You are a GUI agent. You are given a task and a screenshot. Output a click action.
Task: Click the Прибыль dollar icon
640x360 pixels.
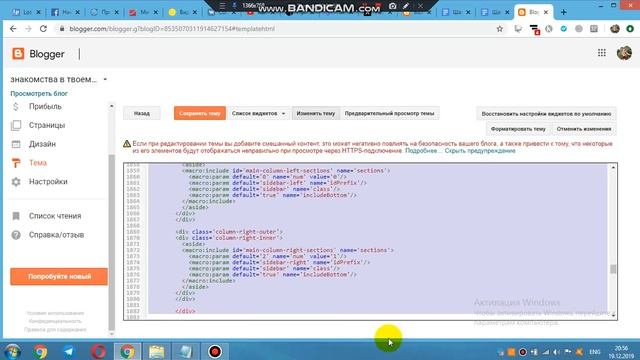click(x=16, y=107)
